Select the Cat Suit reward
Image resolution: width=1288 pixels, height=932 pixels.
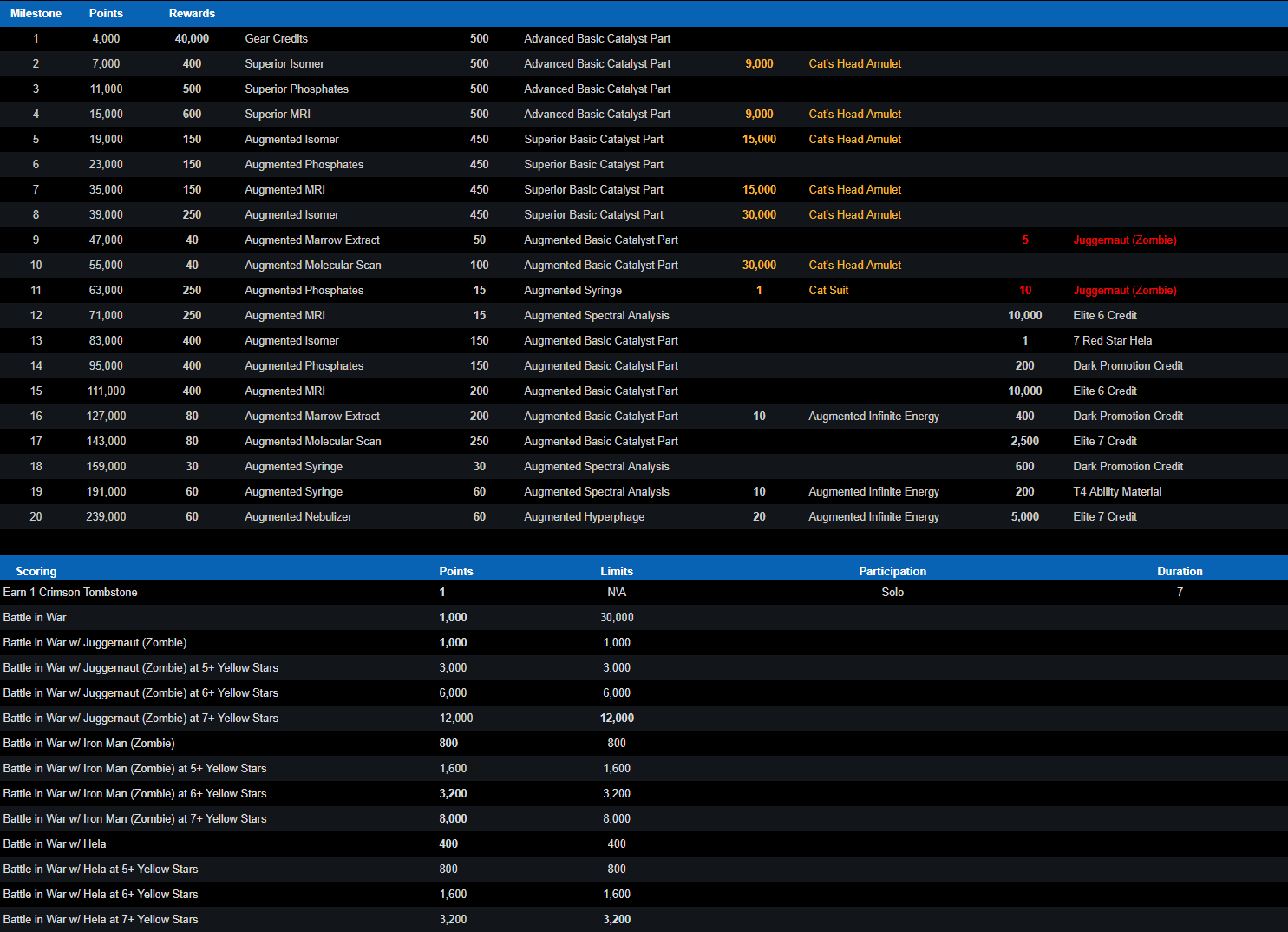tap(828, 290)
